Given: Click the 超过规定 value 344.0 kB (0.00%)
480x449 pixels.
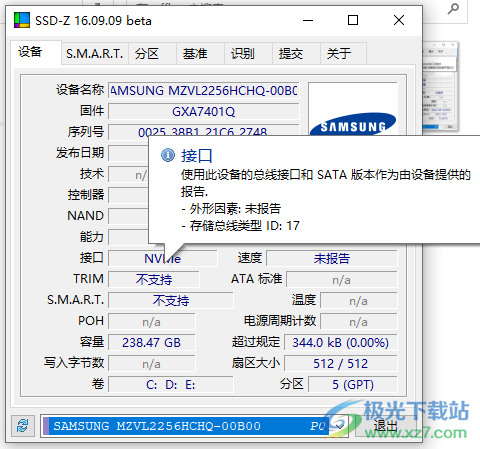Looking at the screenshot, I should coord(341,342).
